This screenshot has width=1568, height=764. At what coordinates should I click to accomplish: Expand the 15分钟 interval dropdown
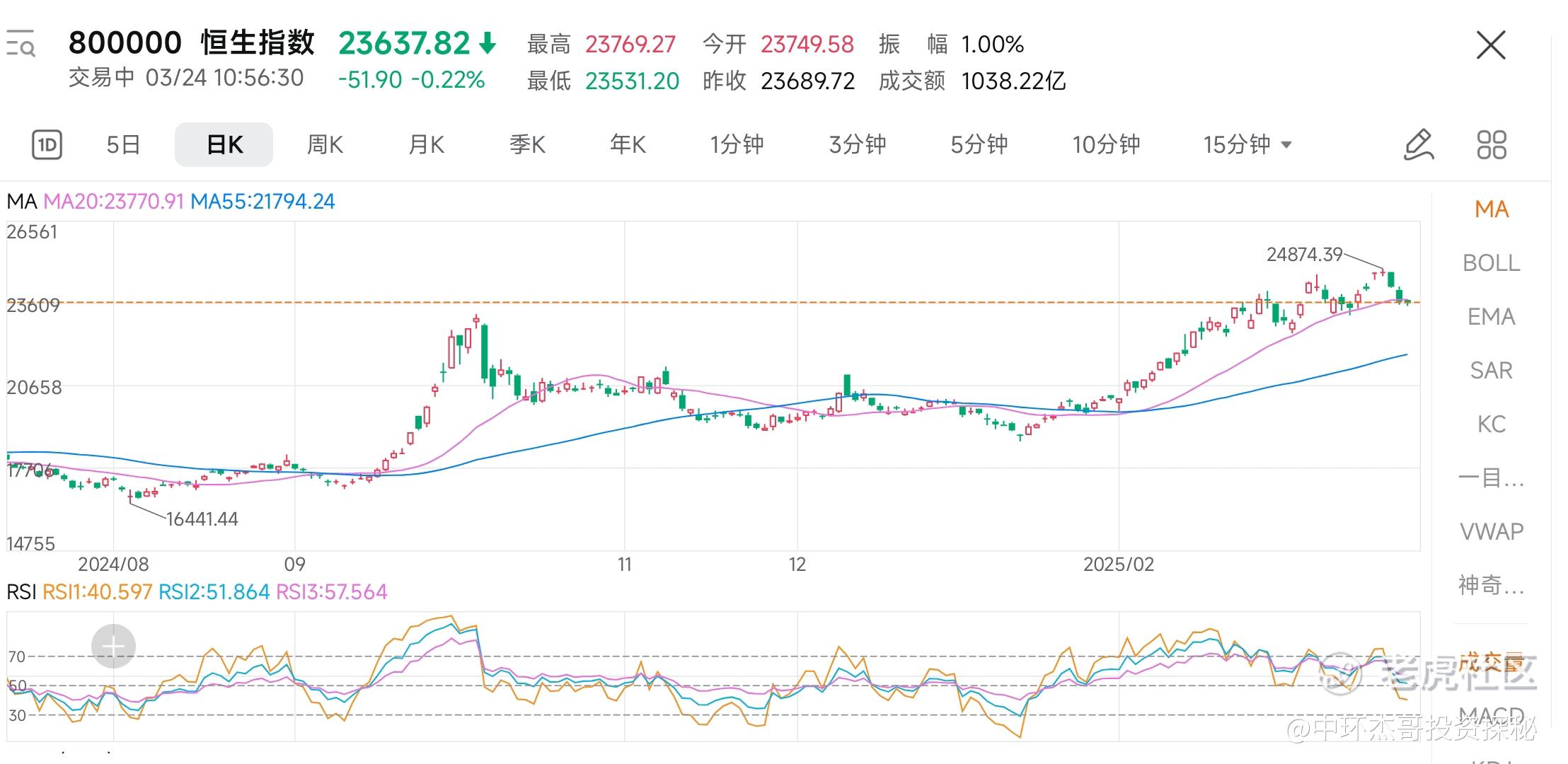1286,145
